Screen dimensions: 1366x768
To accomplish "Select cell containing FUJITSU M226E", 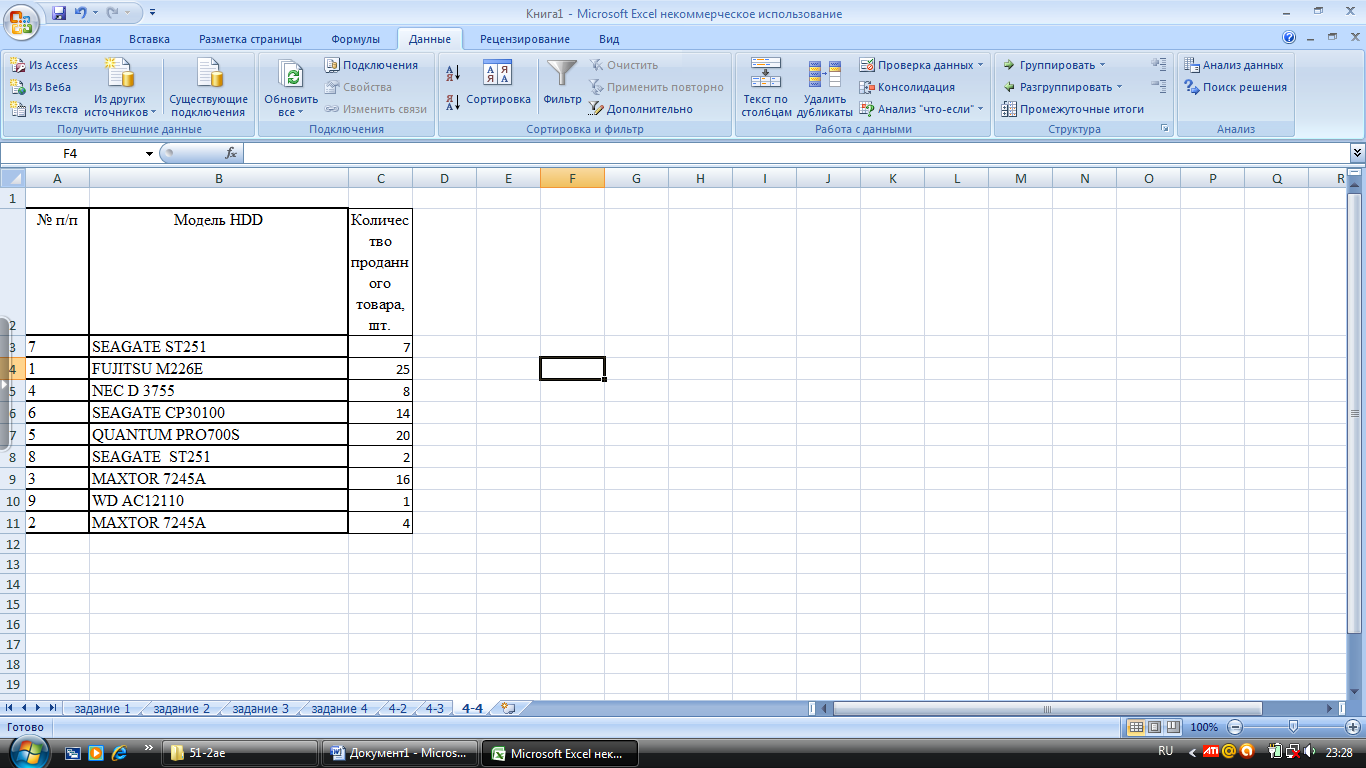I will click(x=219, y=369).
